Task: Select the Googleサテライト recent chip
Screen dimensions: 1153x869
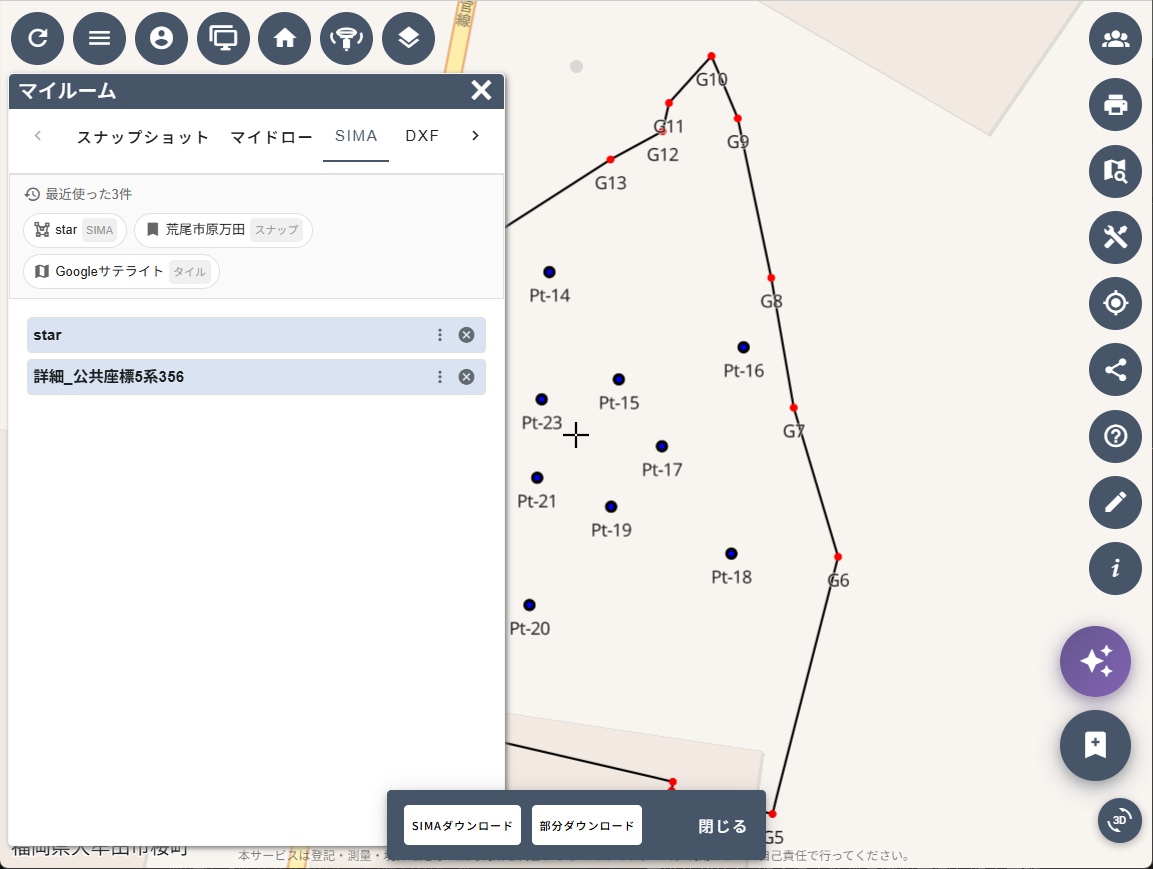Action: coord(121,271)
